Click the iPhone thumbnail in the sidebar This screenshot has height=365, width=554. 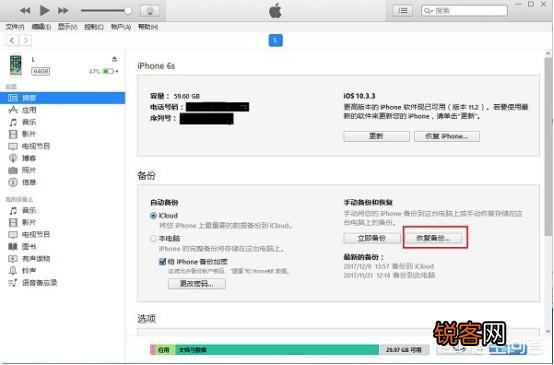[x=15, y=65]
